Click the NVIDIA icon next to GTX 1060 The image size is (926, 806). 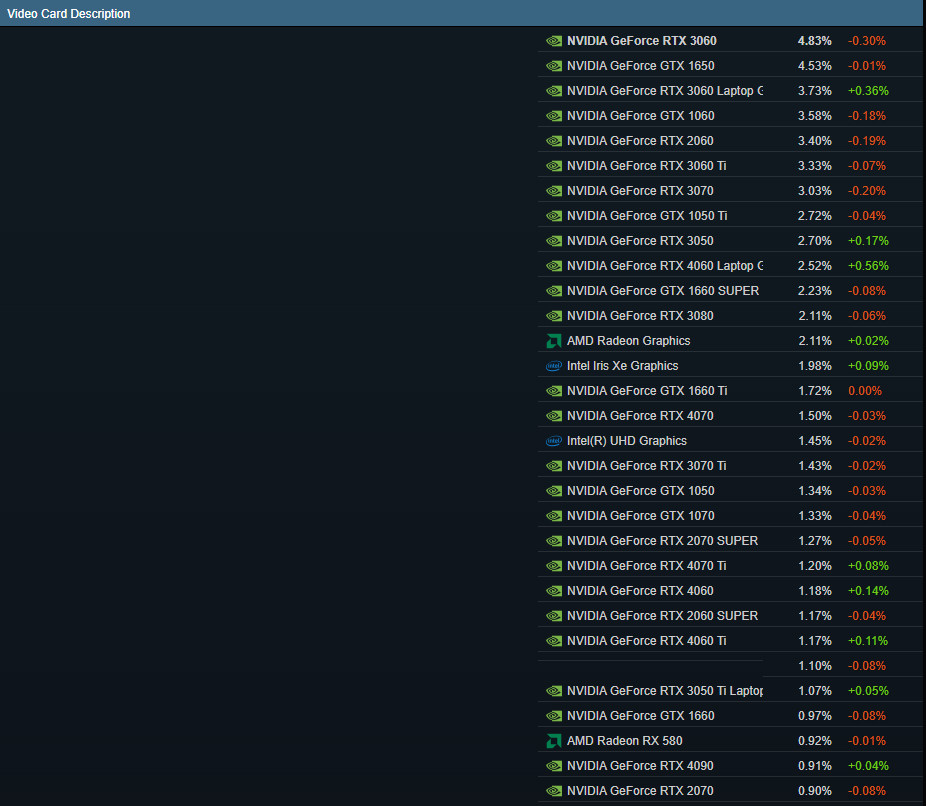click(554, 116)
